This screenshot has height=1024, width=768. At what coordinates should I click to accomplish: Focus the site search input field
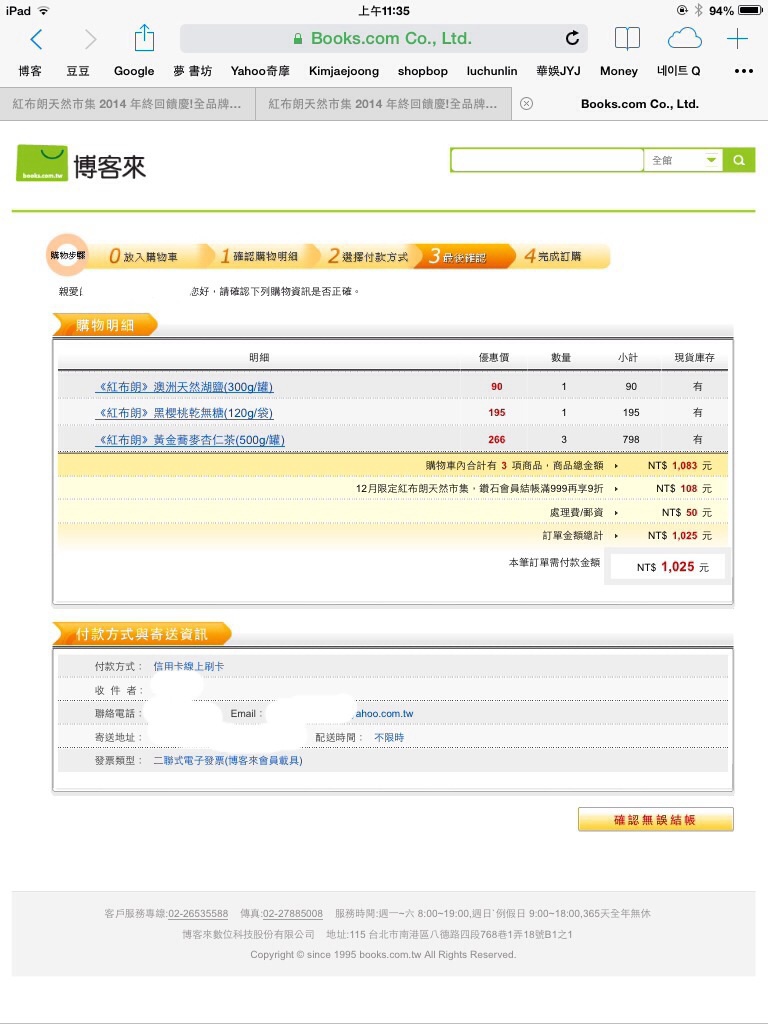547,160
